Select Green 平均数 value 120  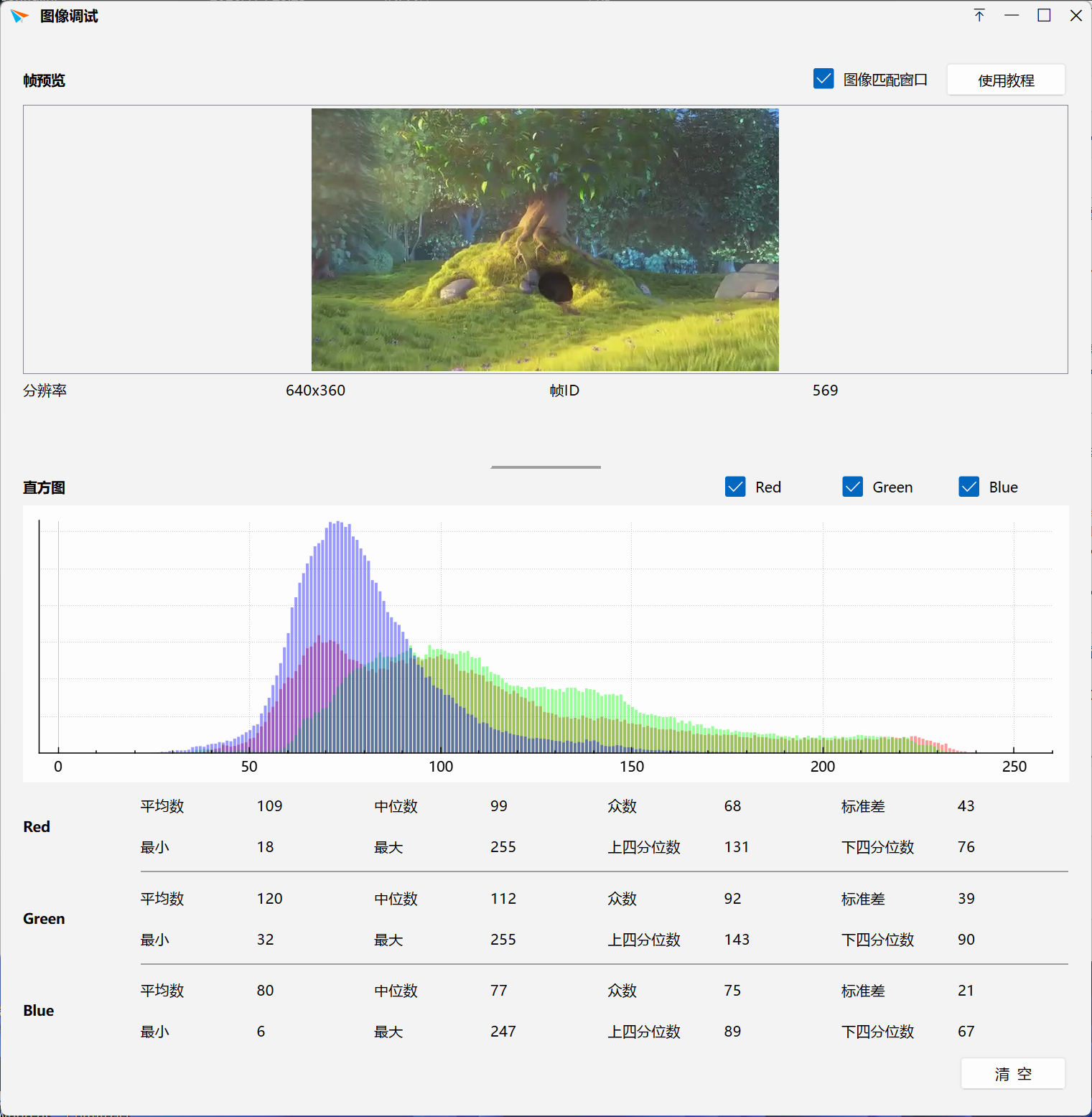pyautogui.click(x=269, y=899)
